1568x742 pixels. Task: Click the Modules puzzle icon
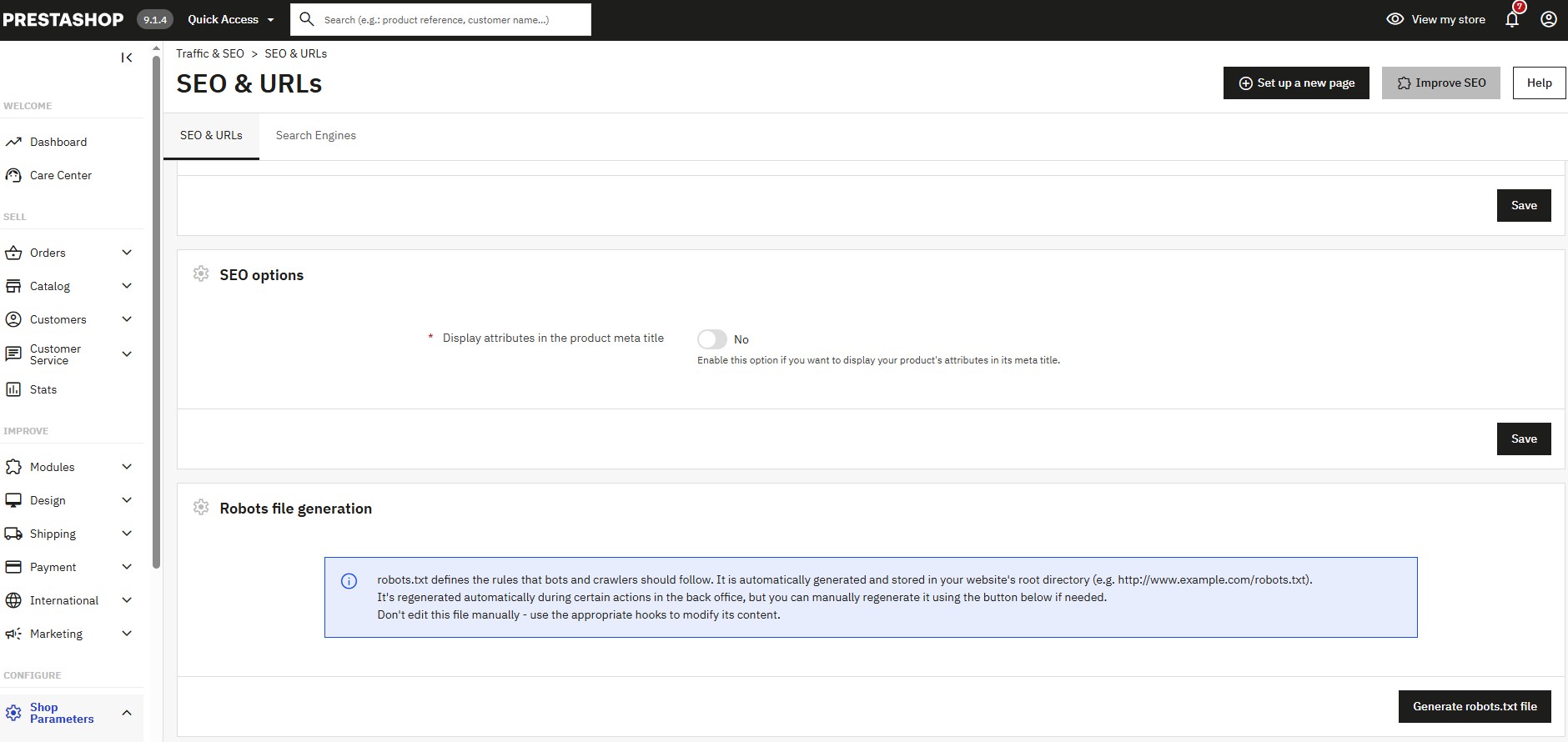pos(13,467)
